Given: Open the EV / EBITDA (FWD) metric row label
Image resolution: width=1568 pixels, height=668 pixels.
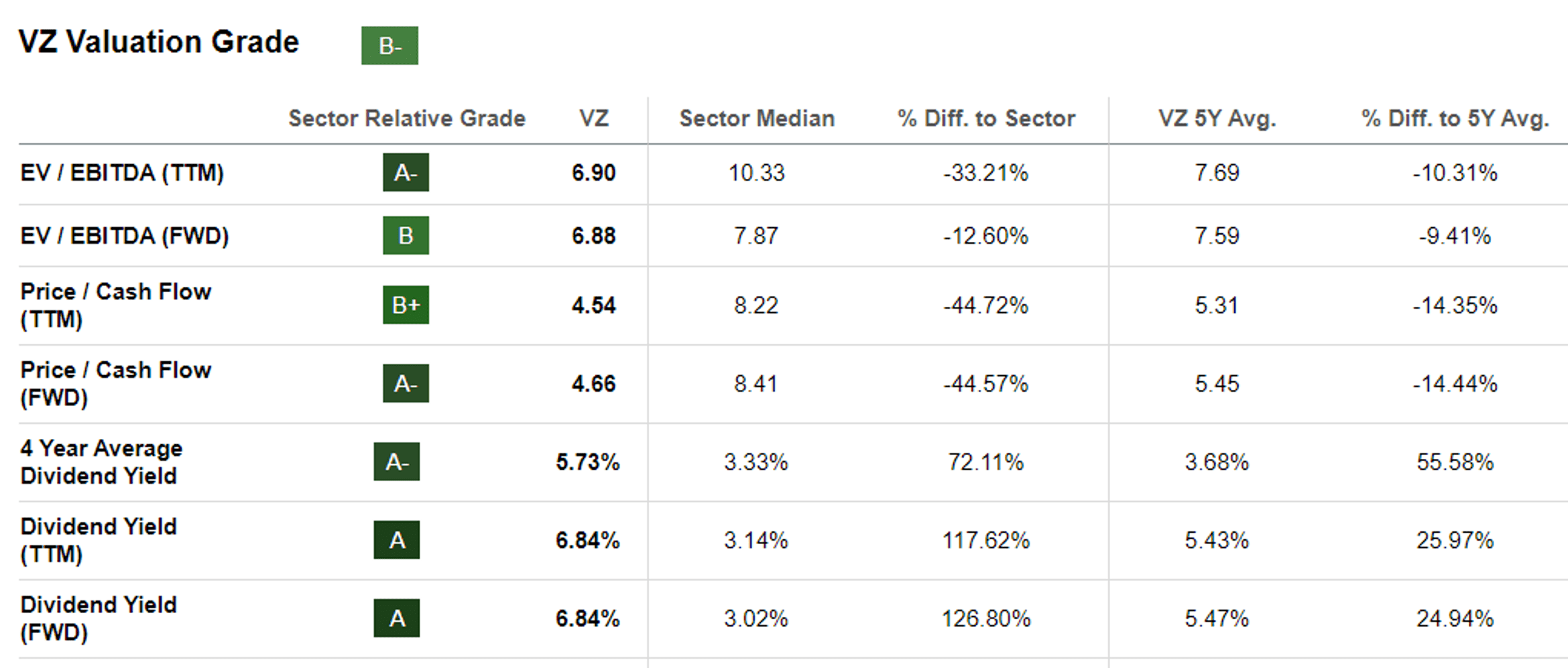Looking at the screenshot, I should click(125, 236).
